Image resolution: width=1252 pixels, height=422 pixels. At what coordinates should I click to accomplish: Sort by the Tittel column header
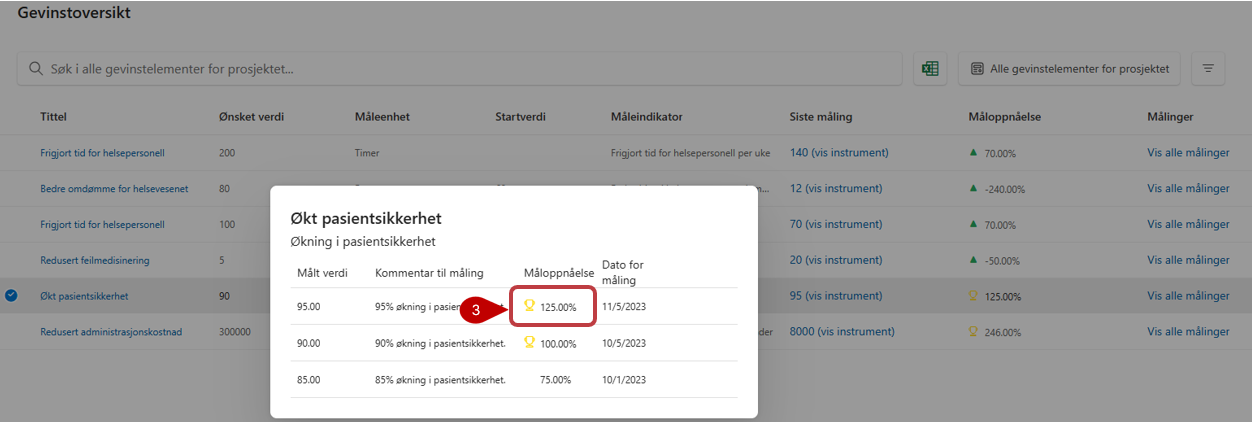coord(54,117)
